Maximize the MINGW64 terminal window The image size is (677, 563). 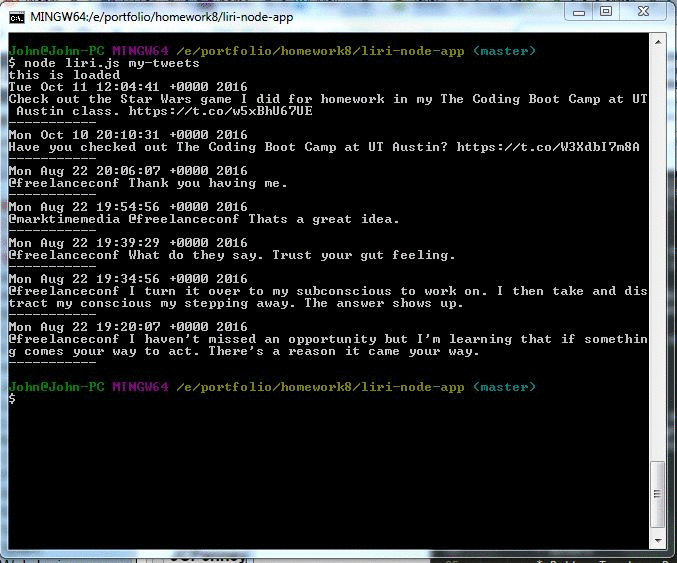pyautogui.click(x=606, y=12)
